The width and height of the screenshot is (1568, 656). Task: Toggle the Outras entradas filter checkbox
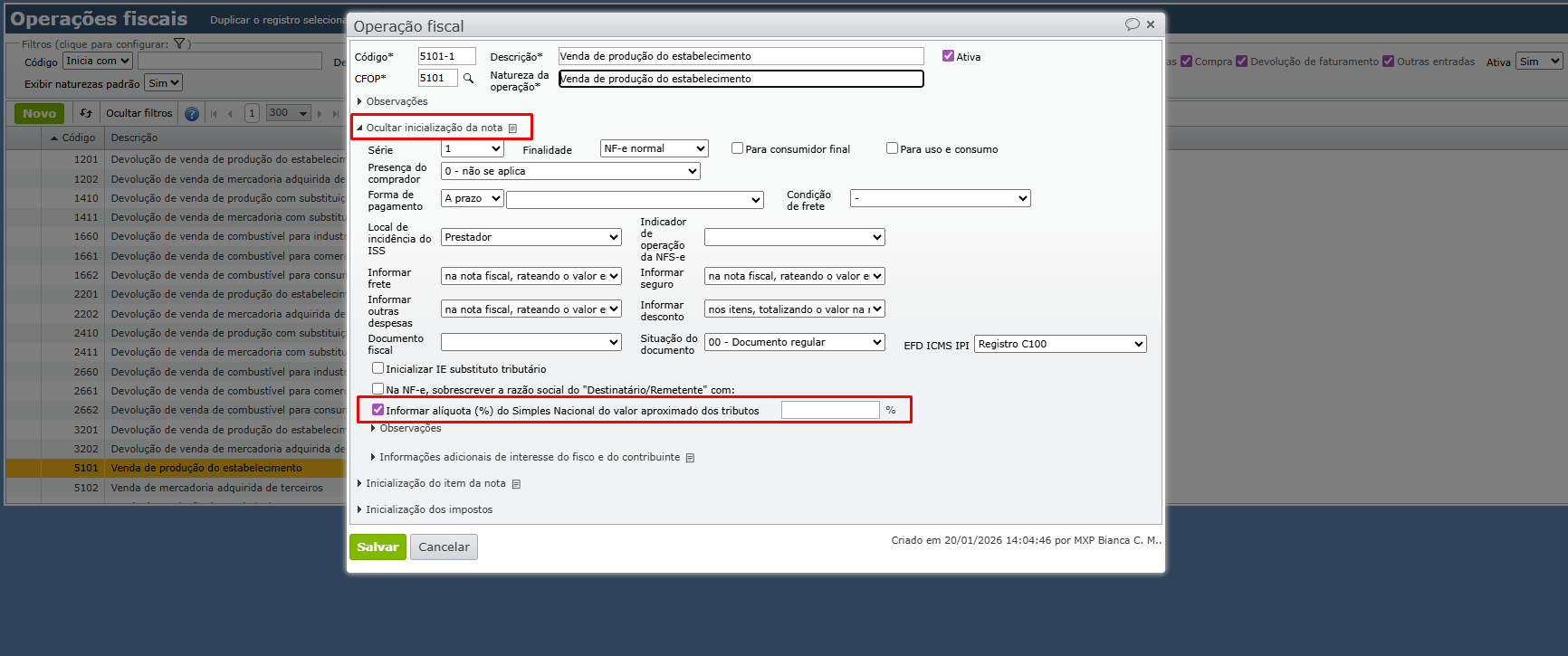point(1389,62)
